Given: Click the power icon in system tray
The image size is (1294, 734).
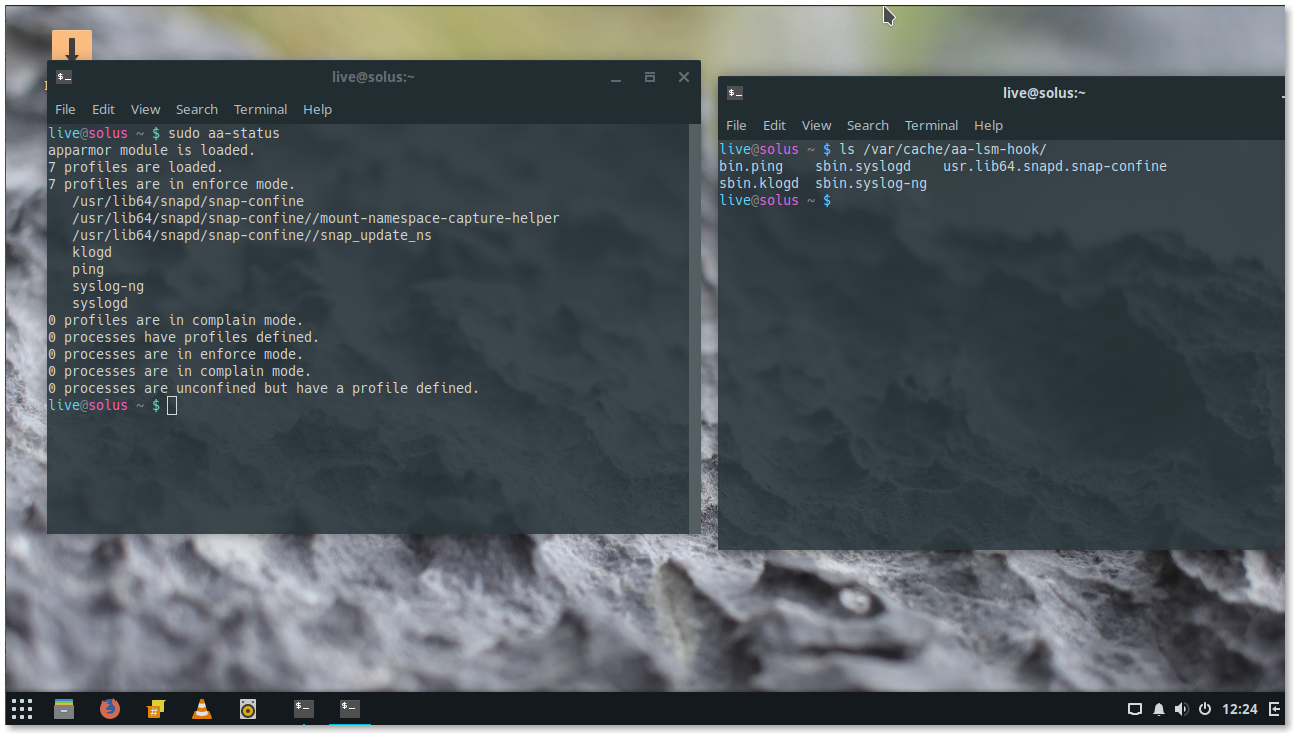Looking at the screenshot, I should coord(1205,709).
